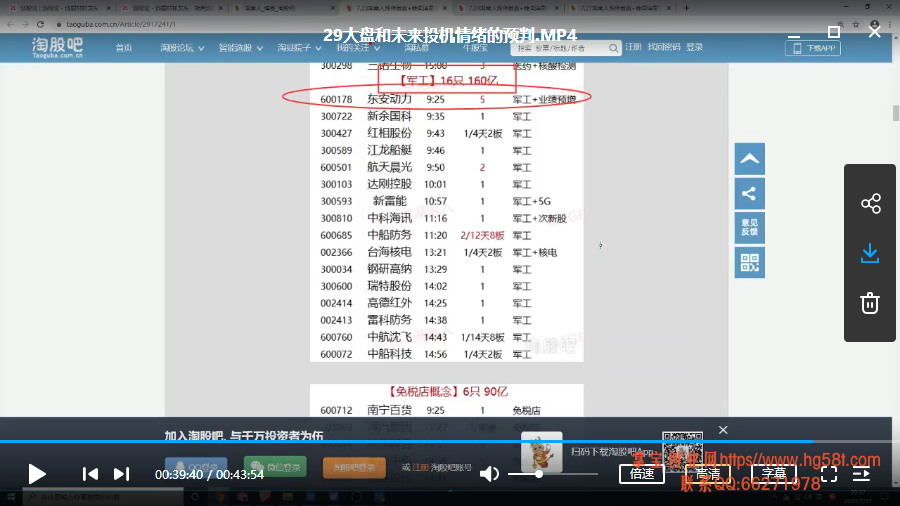Maximize the video player window

point(834,32)
